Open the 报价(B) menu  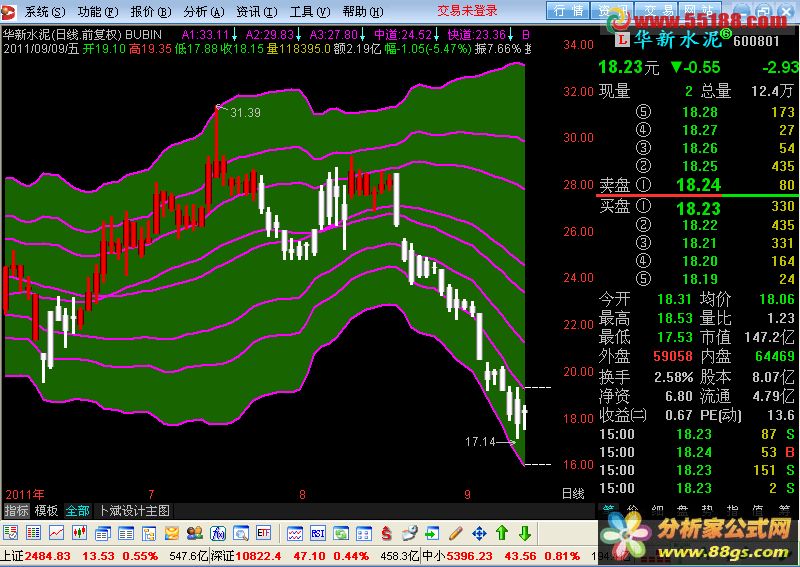click(x=151, y=11)
